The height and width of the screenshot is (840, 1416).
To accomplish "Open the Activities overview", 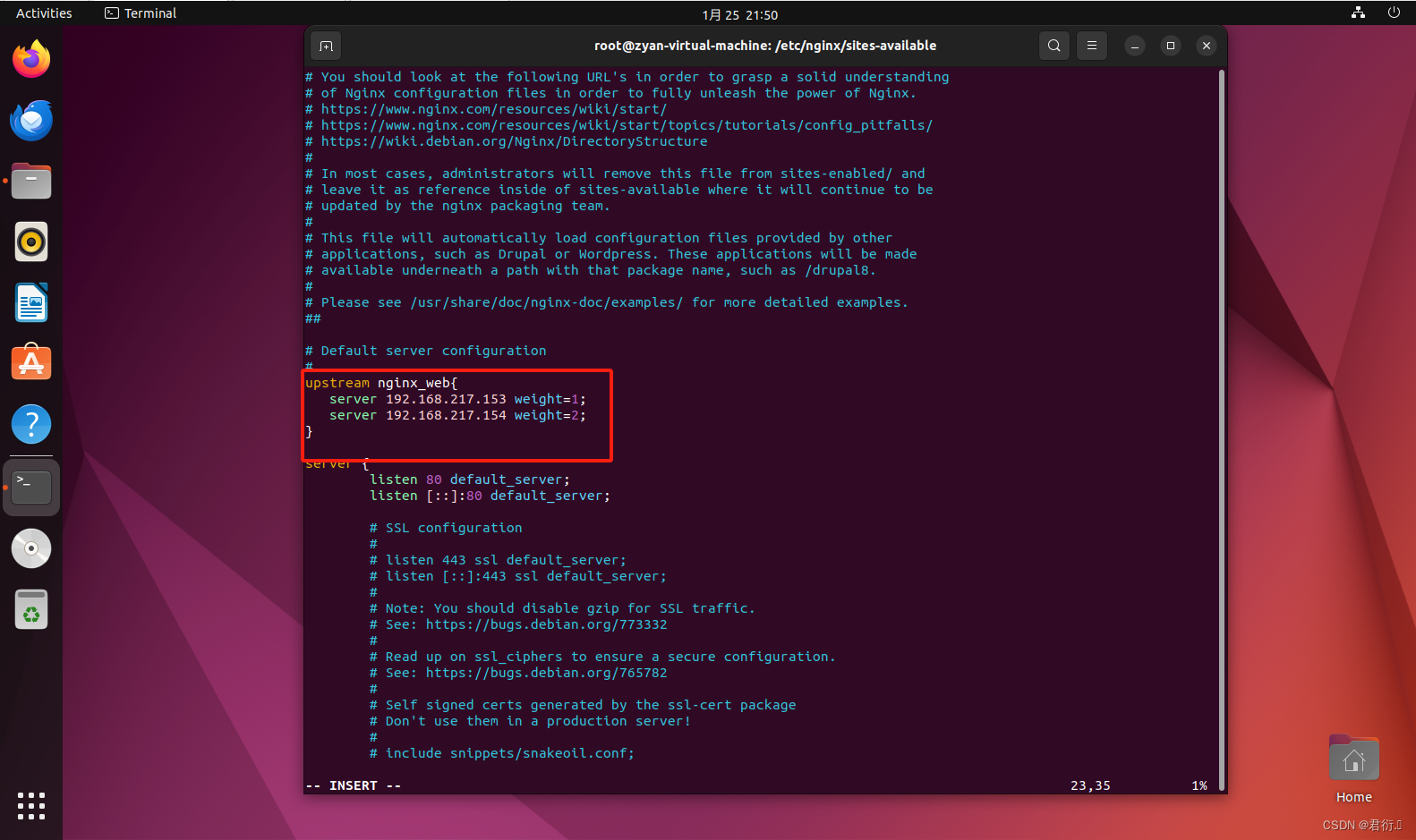I will click(x=44, y=13).
